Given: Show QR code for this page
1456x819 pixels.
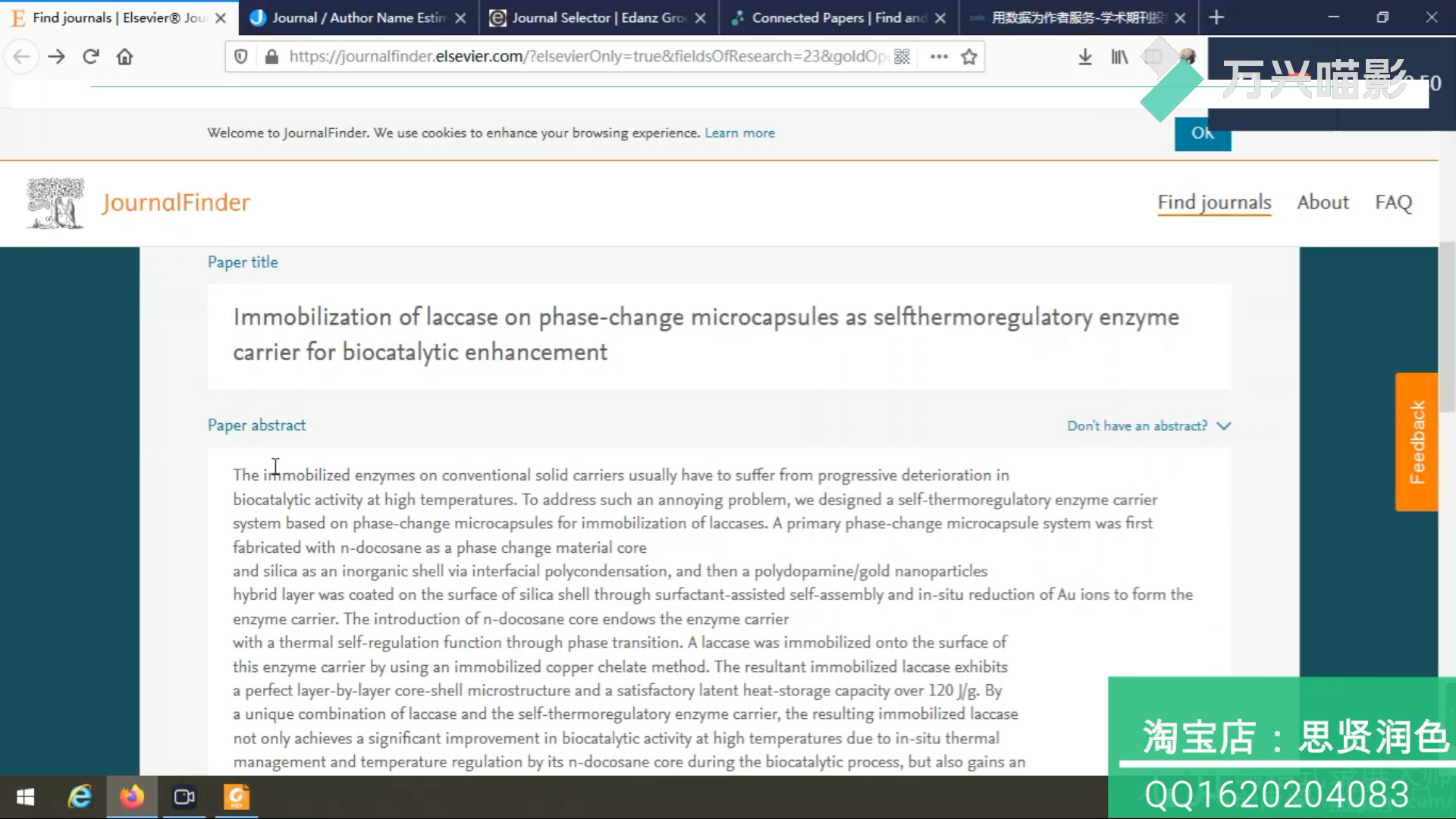Looking at the screenshot, I should point(902,57).
